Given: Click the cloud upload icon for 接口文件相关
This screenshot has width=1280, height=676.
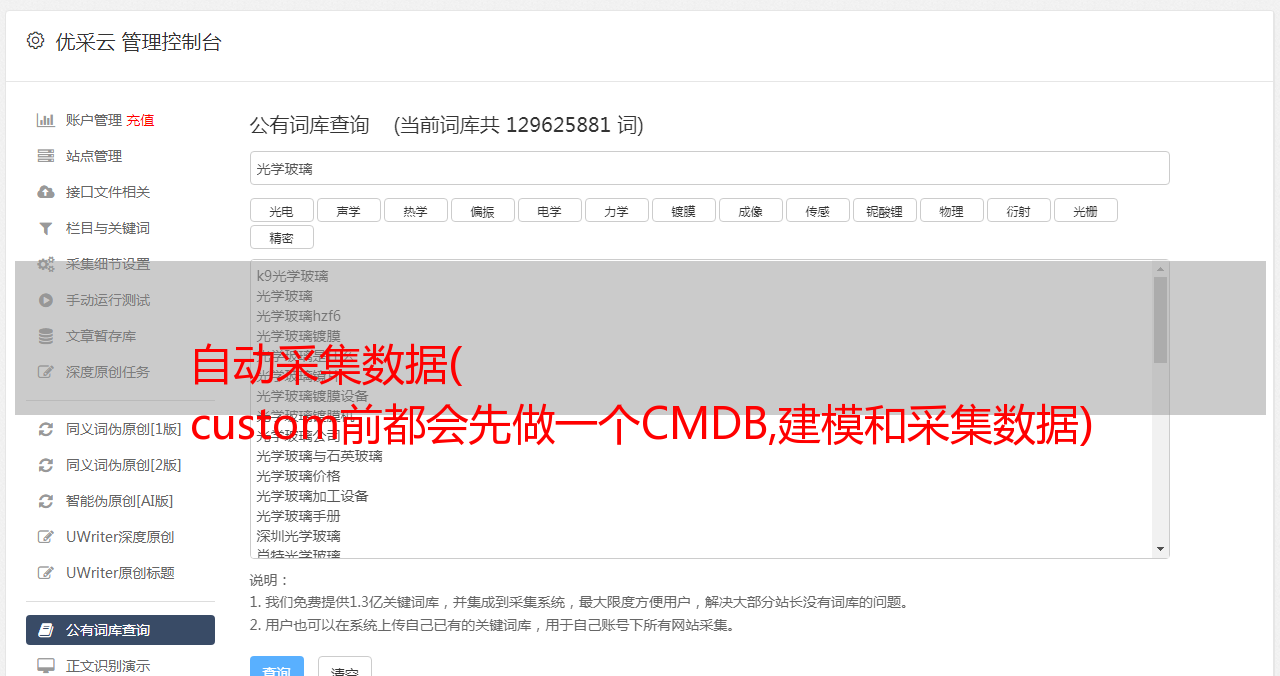Looking at the screenshot, I should point(45,192).
